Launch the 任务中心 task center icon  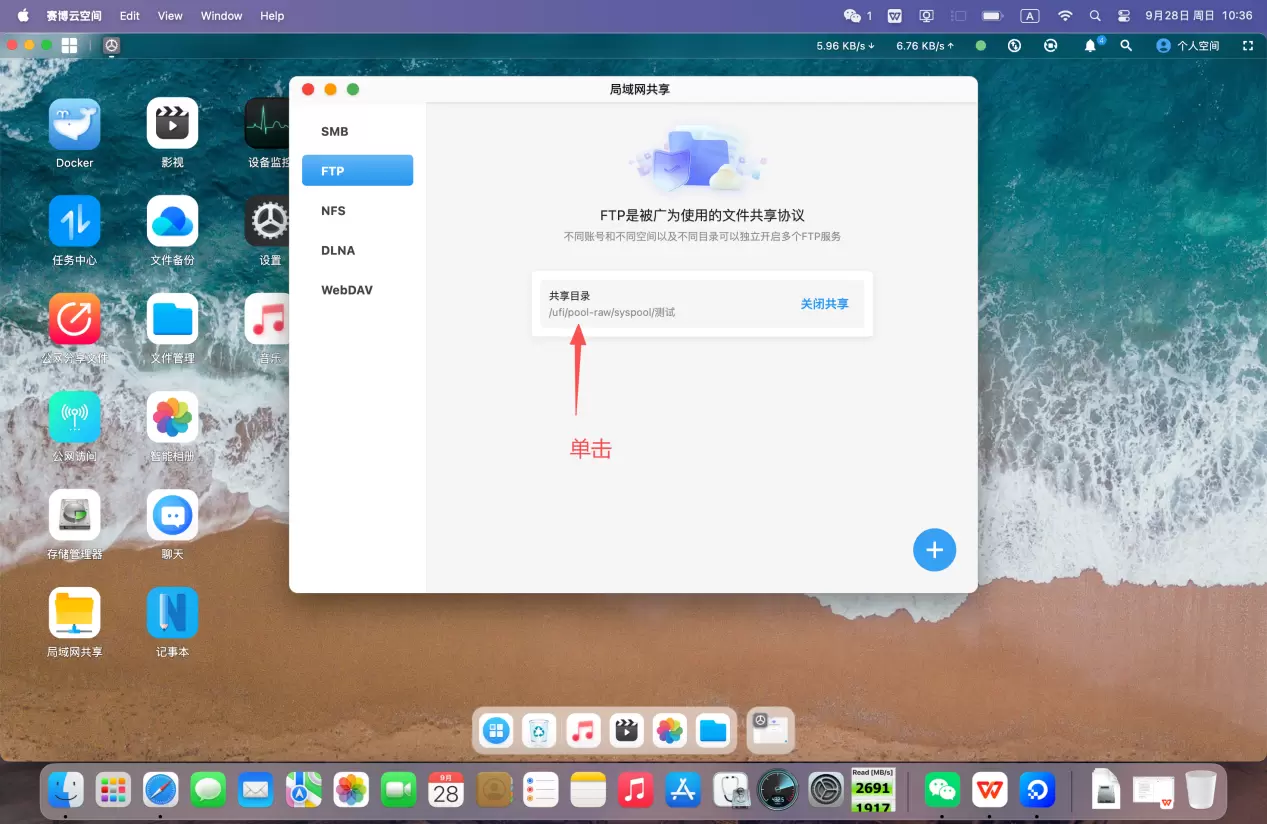74,221
